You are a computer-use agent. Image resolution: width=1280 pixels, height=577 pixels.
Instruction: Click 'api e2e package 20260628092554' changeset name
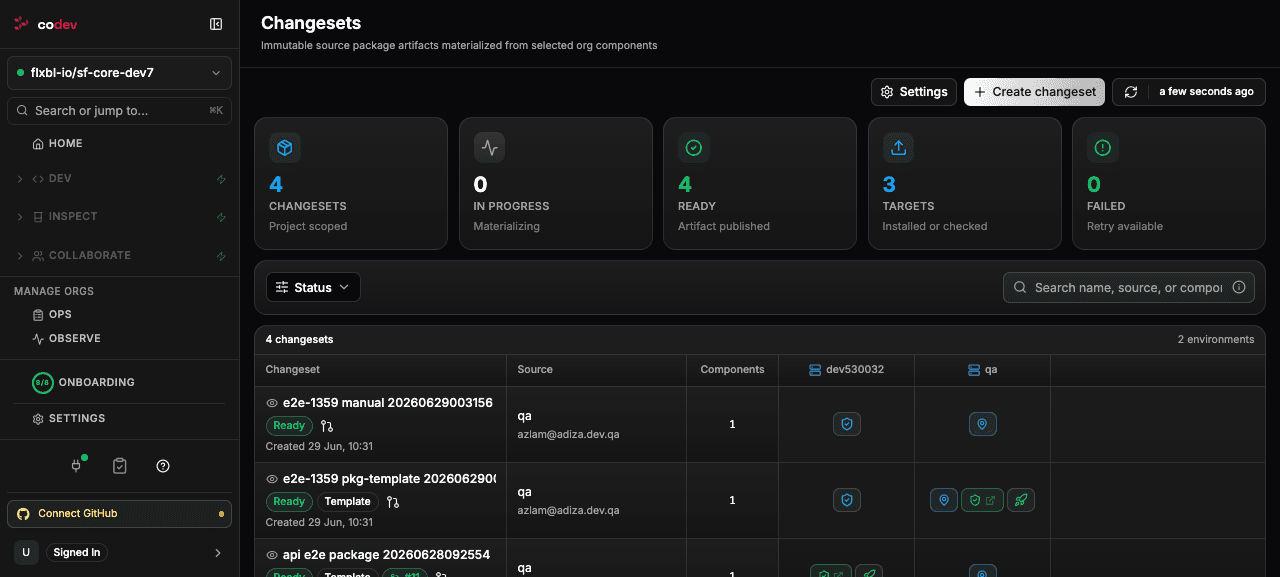pos(386,554)
